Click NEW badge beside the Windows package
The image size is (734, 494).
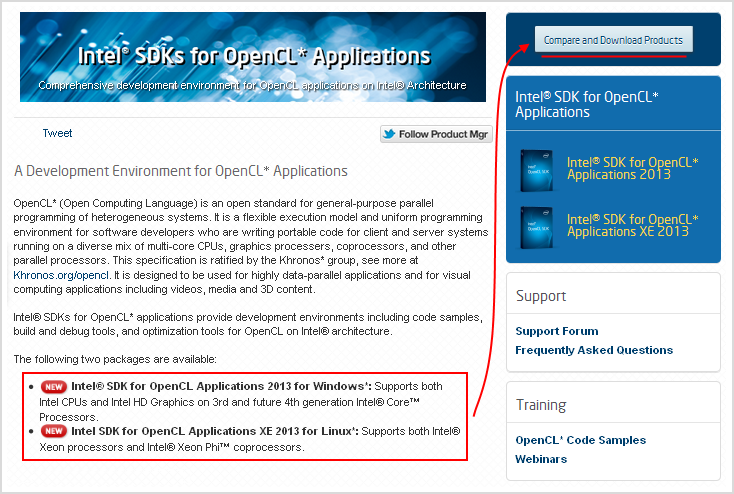pyautogui.click(x=54, y=387)
